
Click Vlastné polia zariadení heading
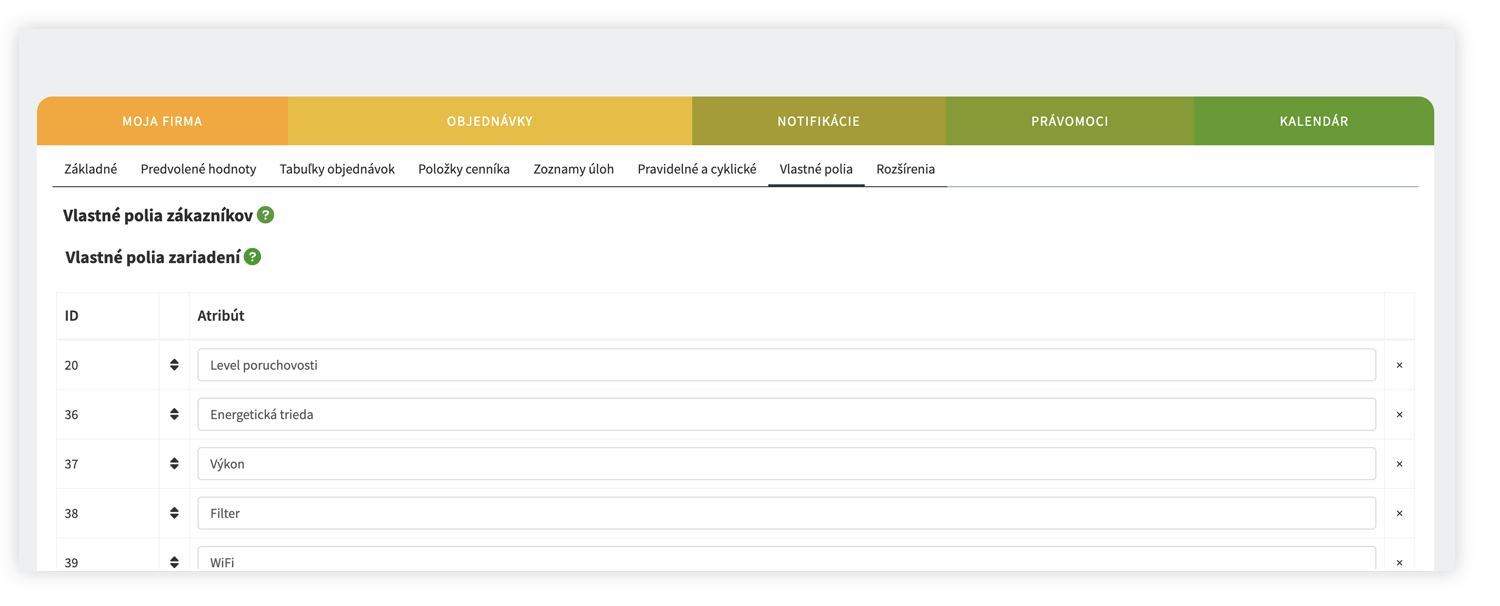pyautogui.click(x=153, y=257)
